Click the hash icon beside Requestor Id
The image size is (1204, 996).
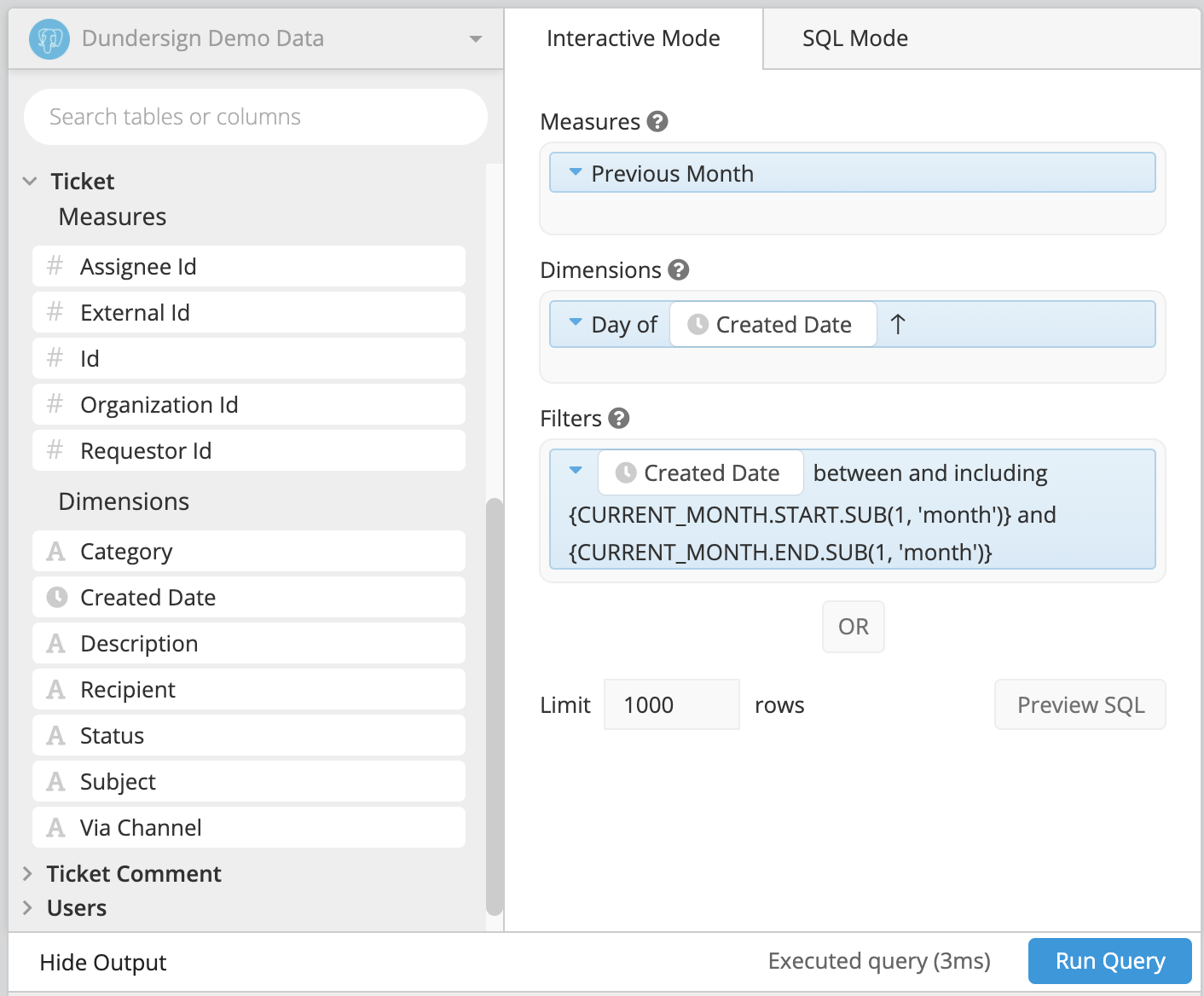click(x=55, y=450)
